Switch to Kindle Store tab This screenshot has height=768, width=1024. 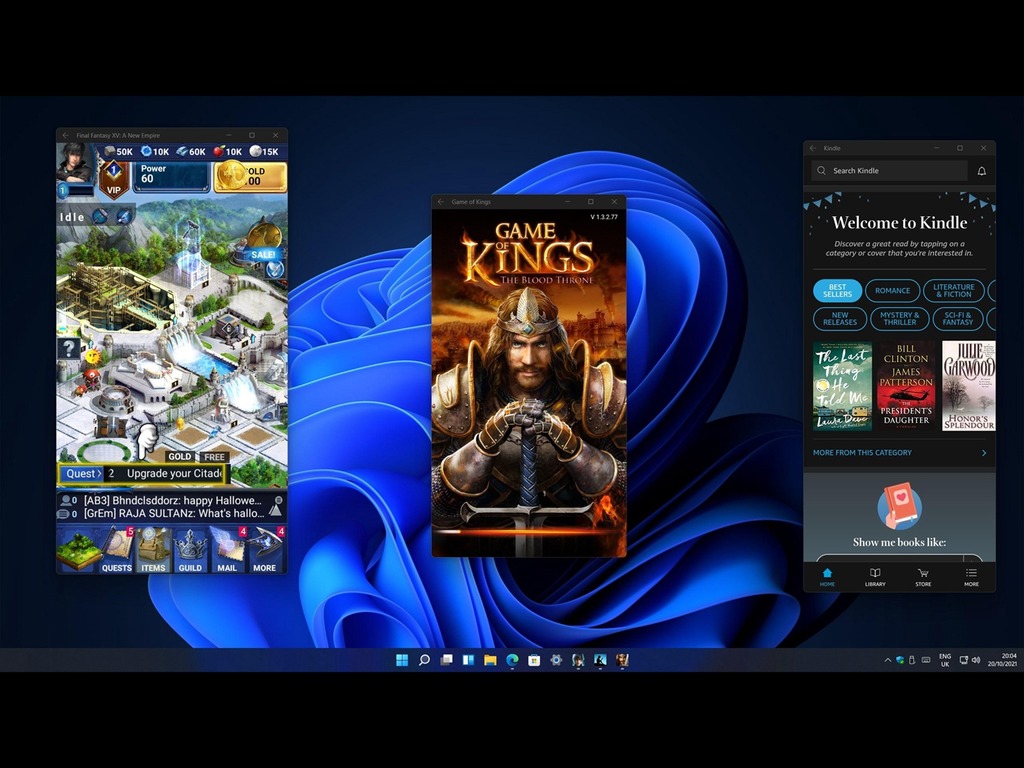point(923,577)
